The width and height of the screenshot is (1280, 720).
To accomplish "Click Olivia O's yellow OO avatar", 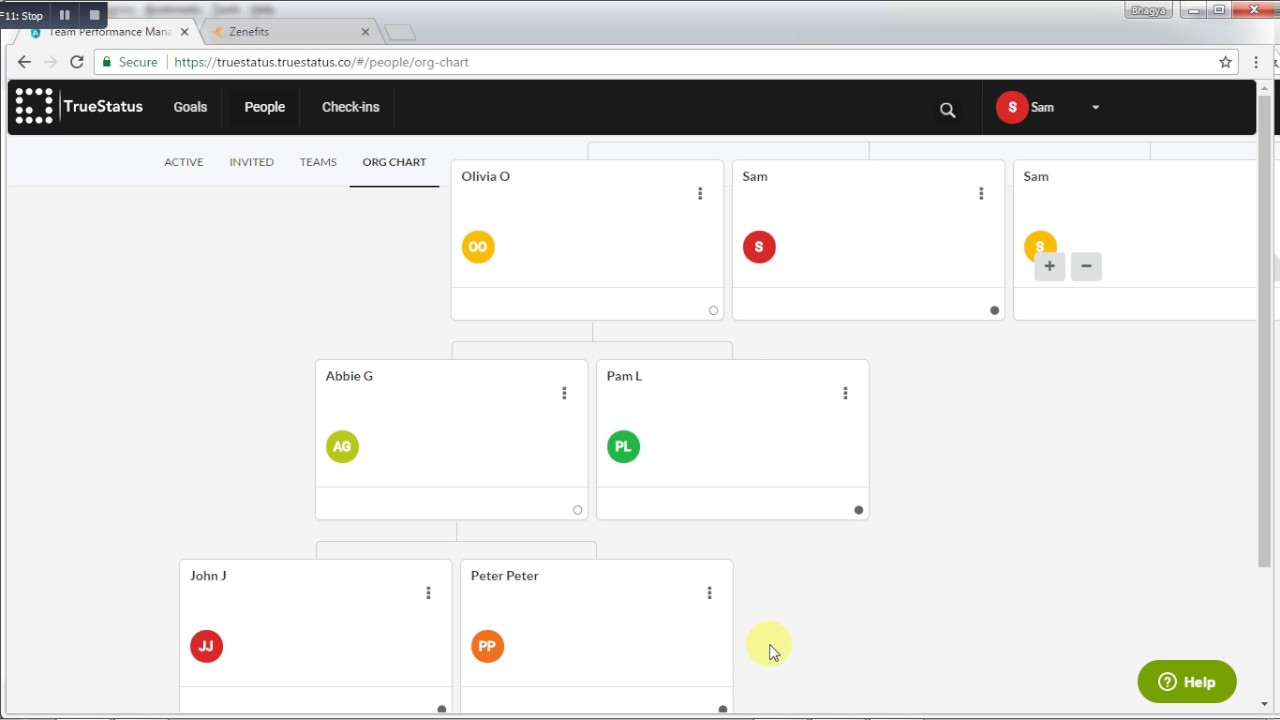I will pyautogui.click(x=478, y=247).
